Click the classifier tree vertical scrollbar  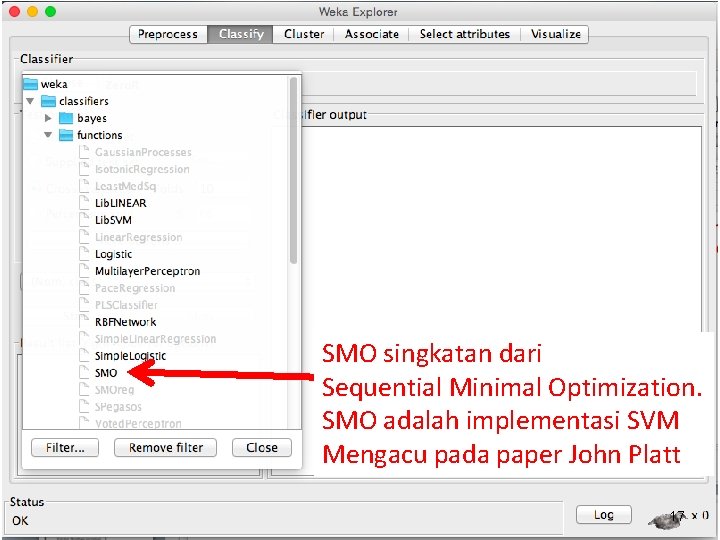pos(293,170)
